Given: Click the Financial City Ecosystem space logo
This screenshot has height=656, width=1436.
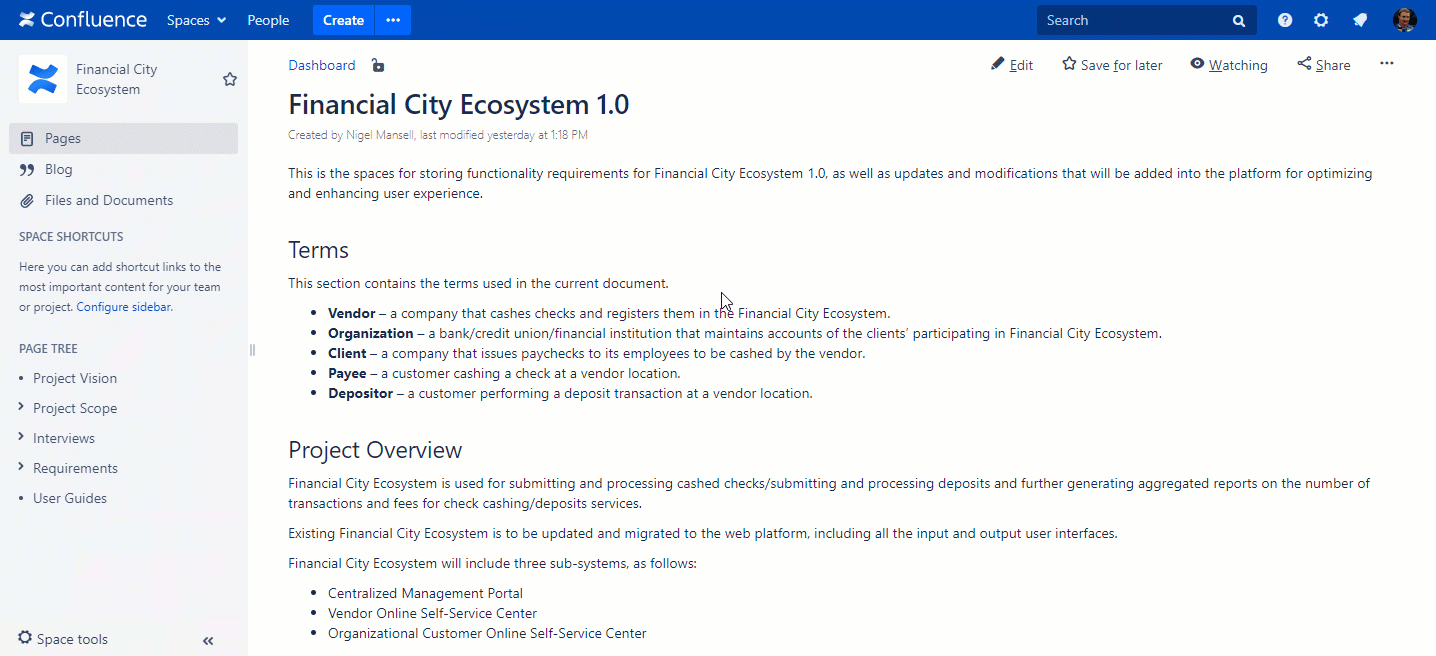Looking at the screenshot, I should (43, 79).
